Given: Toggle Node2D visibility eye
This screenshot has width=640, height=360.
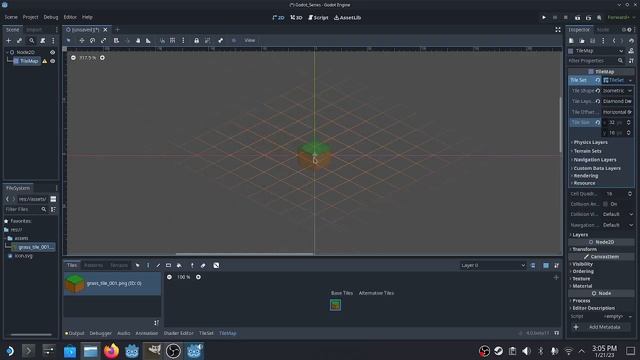Looking at the screenshot, I should [x=53, y=52].
